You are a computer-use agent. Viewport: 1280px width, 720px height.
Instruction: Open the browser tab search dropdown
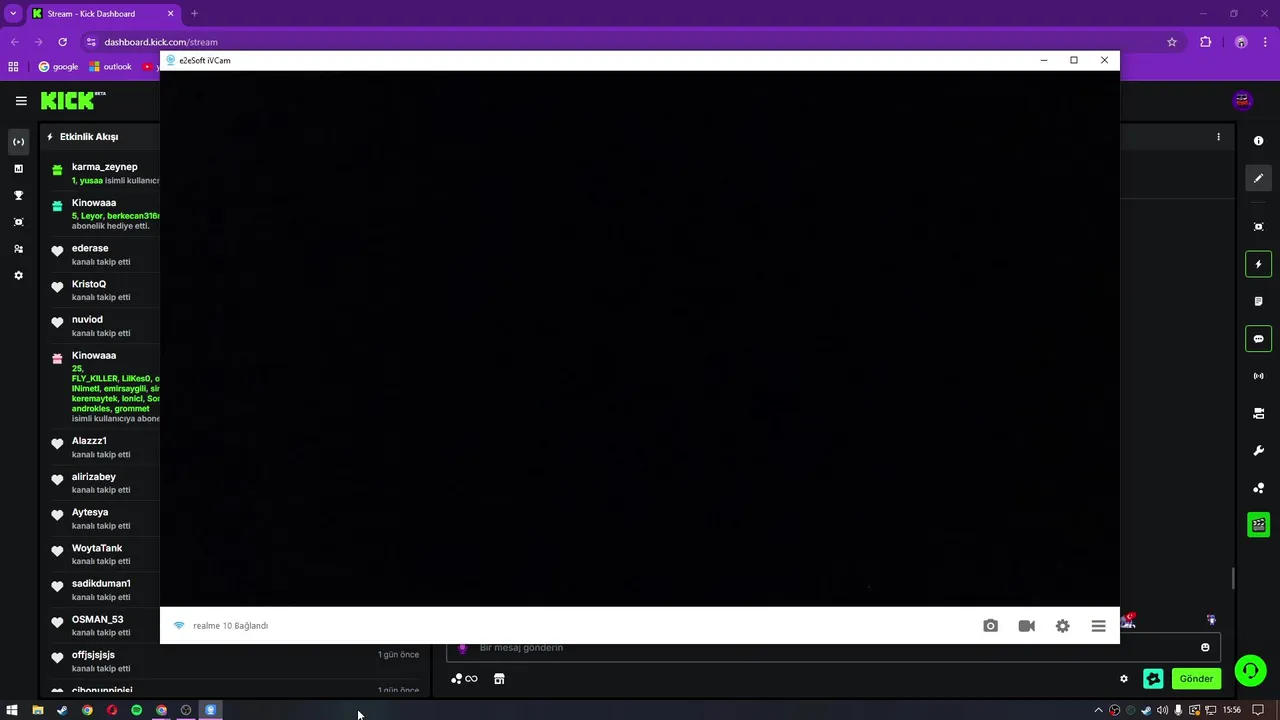13,14
